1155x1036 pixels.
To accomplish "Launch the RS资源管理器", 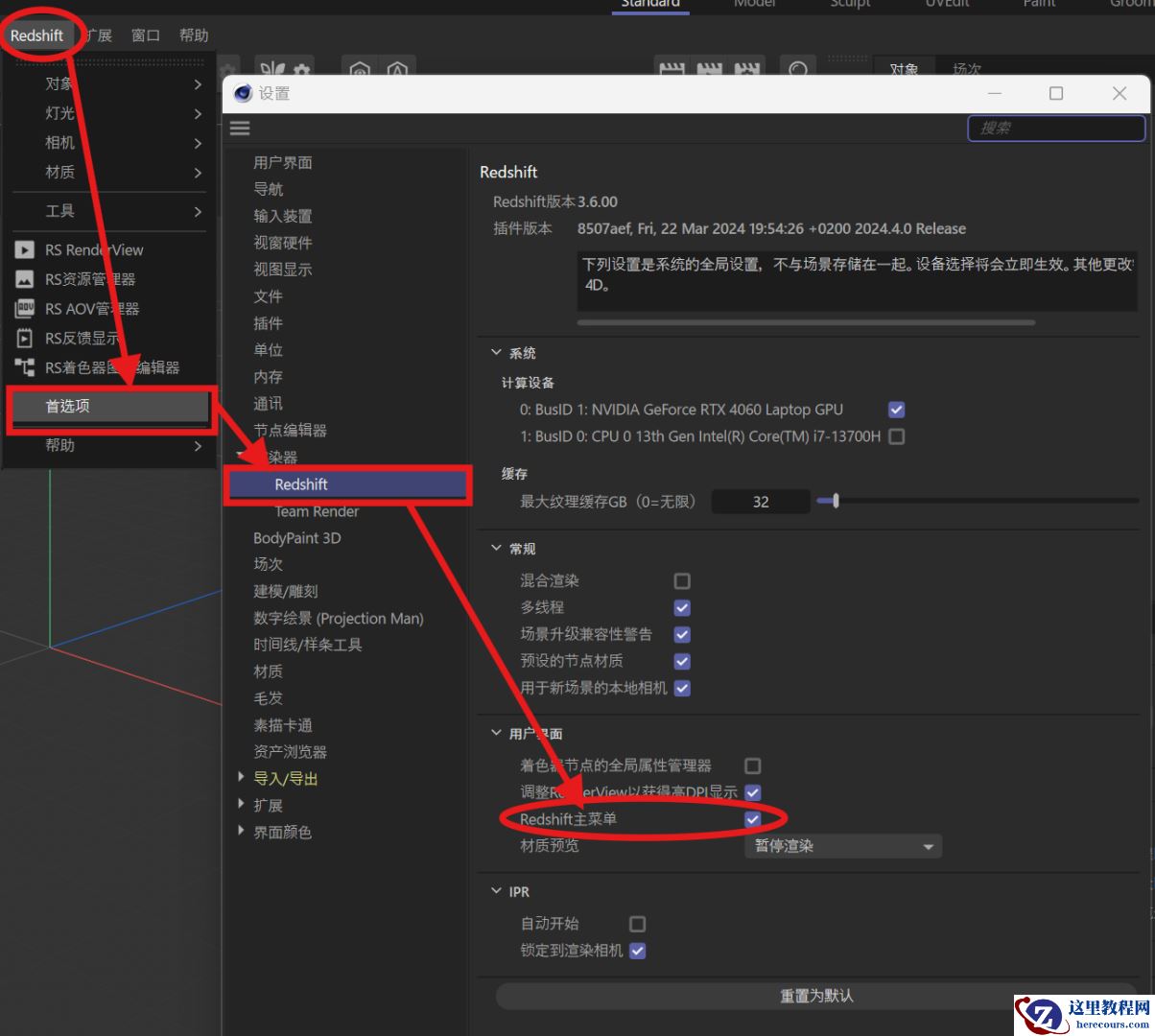I will 91,279.
